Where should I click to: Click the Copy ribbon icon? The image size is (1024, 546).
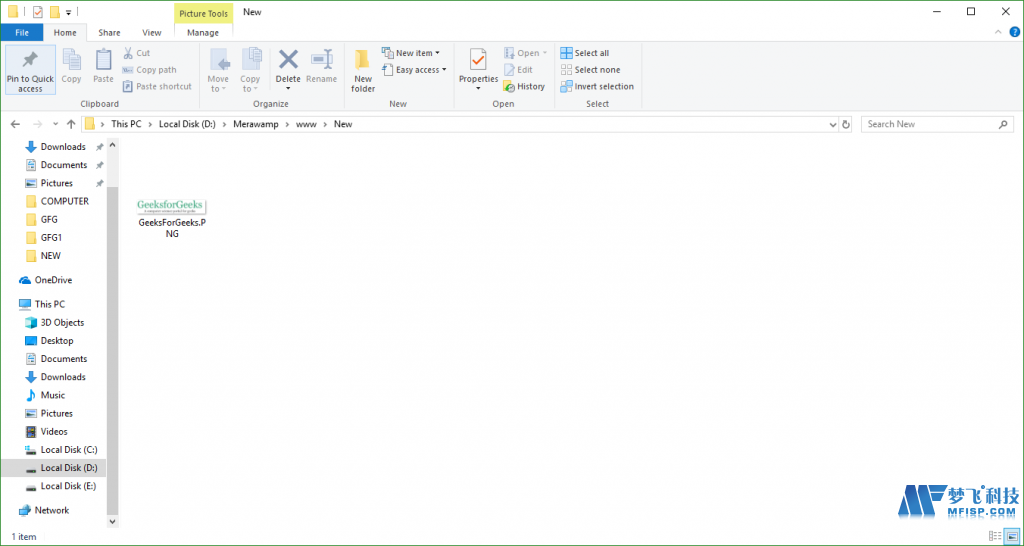pos(71,59)
